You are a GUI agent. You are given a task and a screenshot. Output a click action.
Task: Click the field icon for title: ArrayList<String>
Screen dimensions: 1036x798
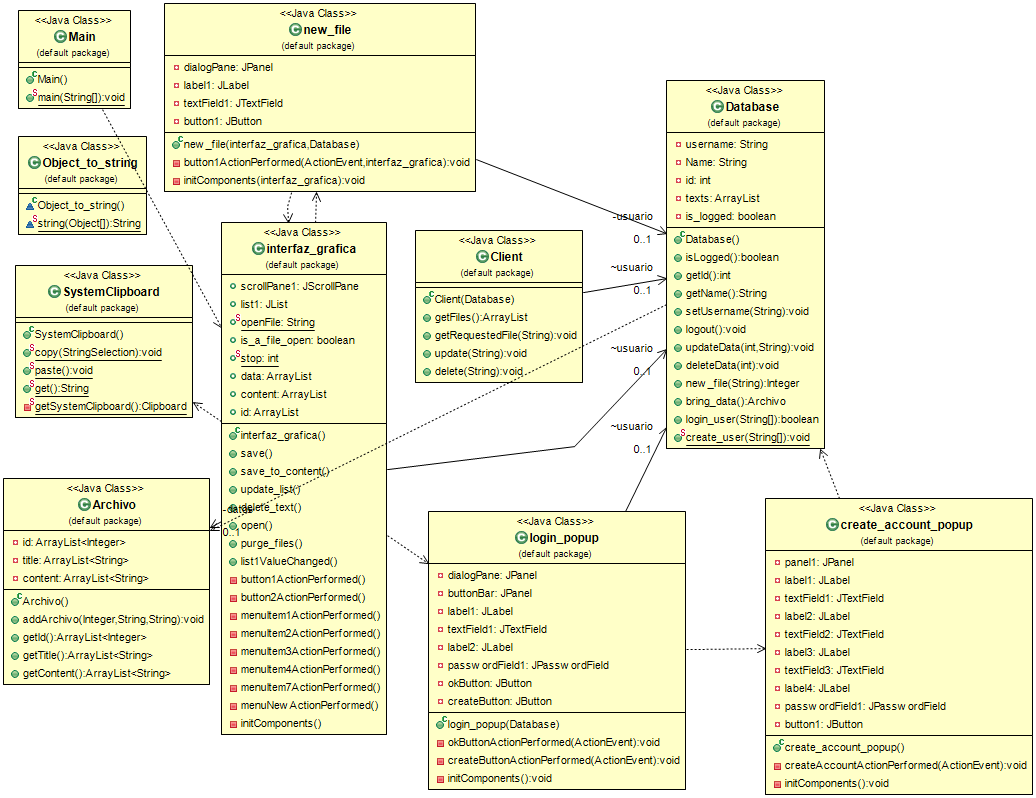15,560
